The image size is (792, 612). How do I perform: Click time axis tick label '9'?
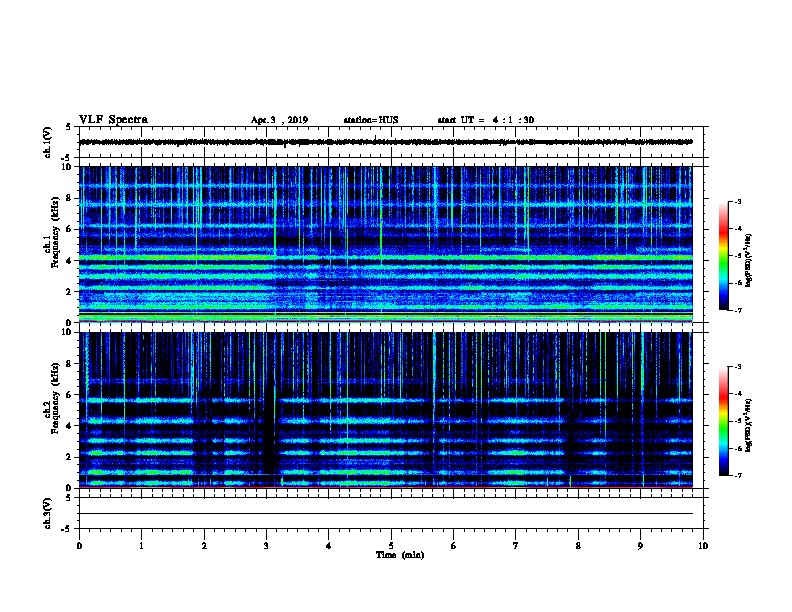tap(640, 546)
